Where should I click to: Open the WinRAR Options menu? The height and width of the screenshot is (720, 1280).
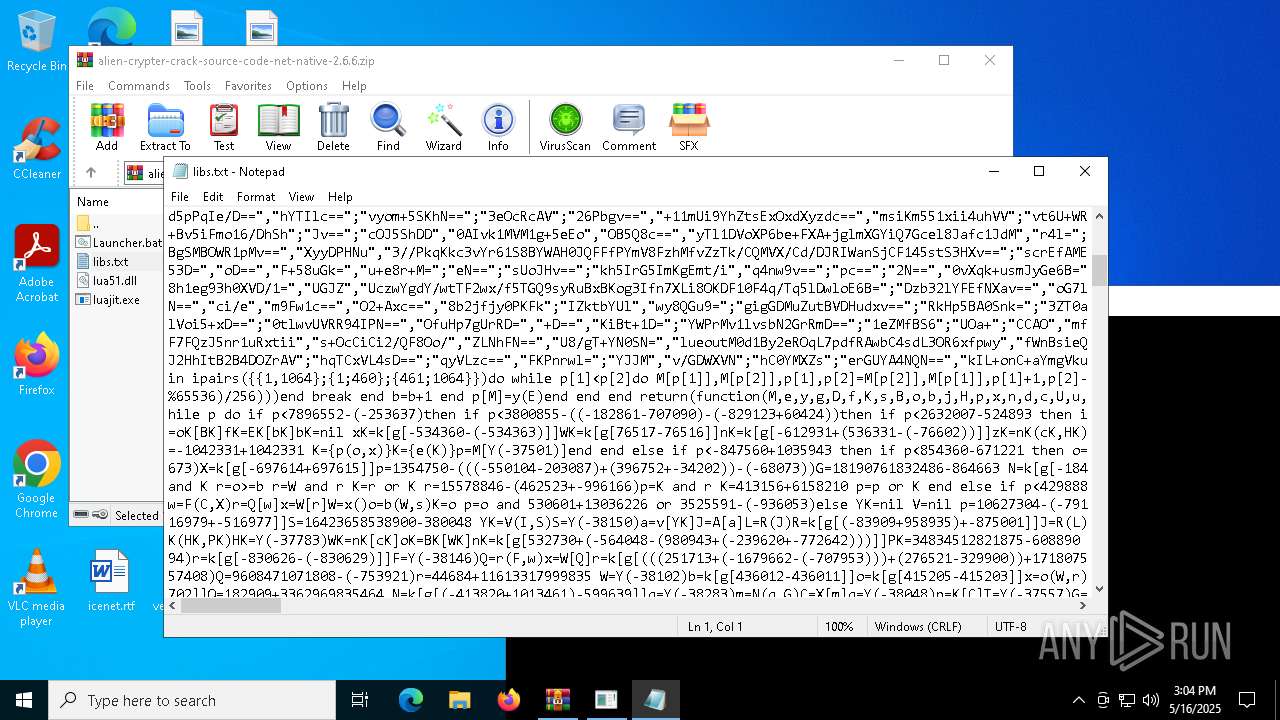coord(307,86)
